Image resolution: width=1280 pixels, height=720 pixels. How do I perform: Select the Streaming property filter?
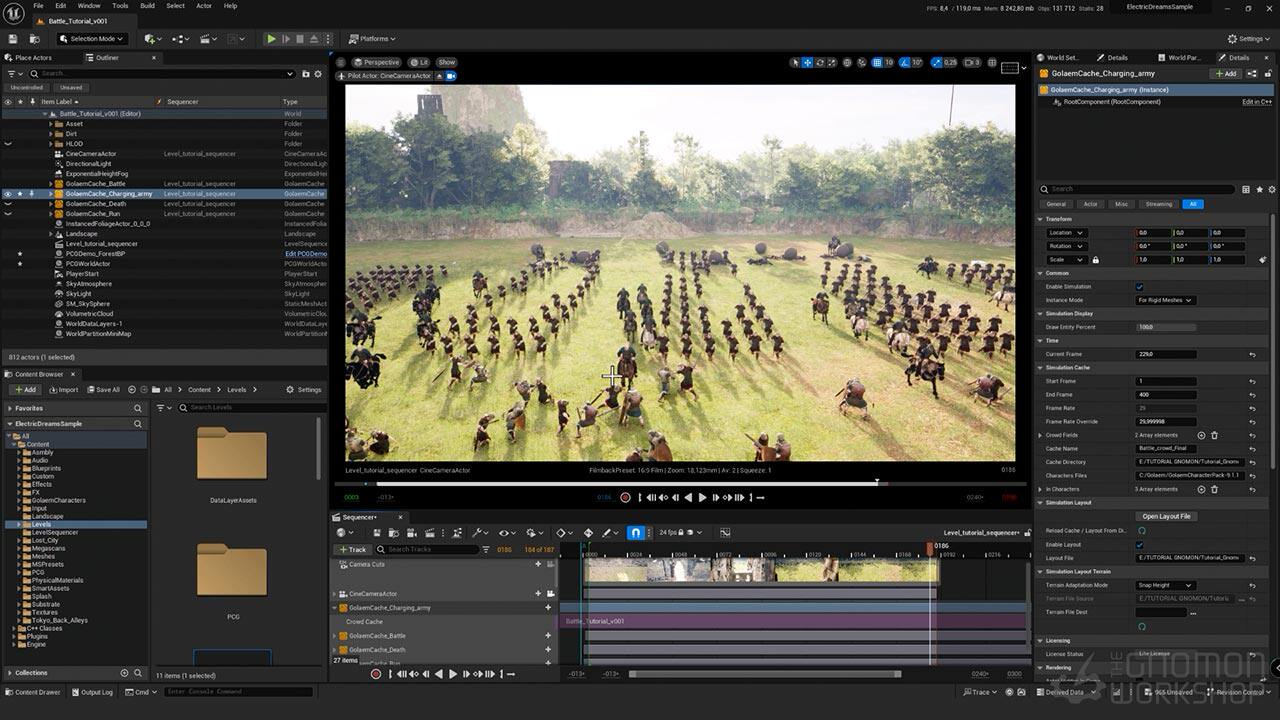point(1159,204)
